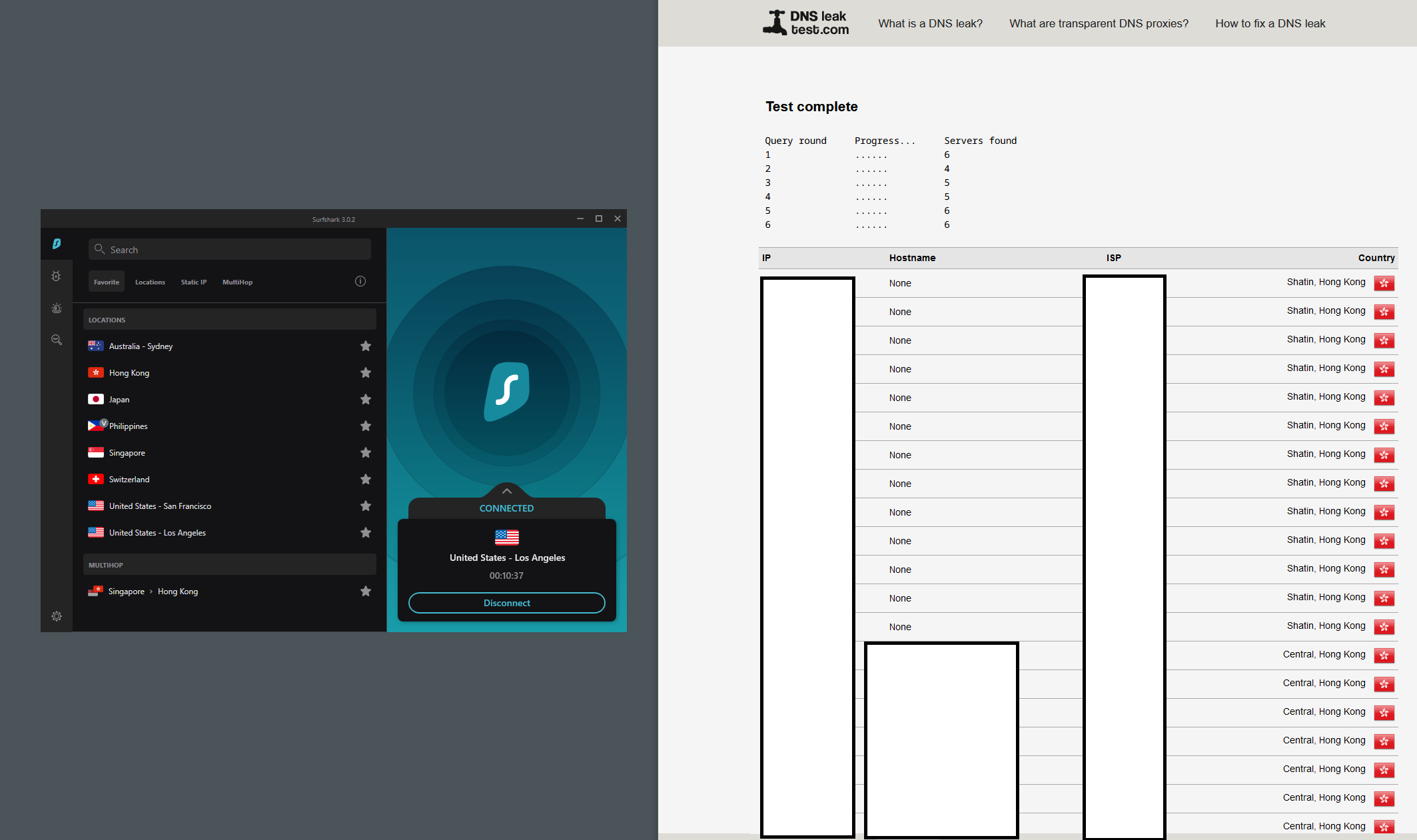Open 'How to fix a DNS leak' link
Screen dimensions: 1417x840
(x=1270, y=23)
